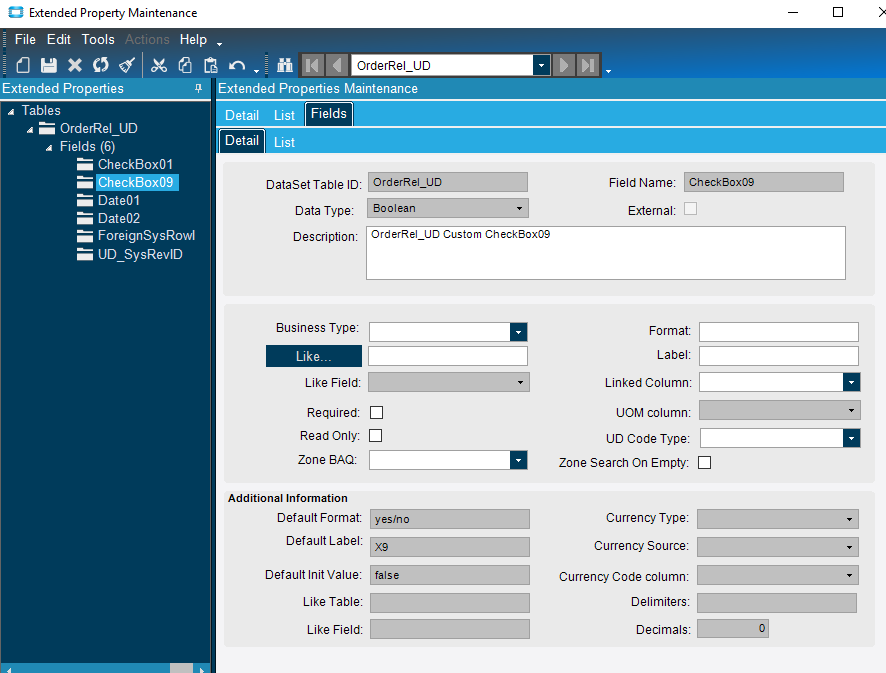Pin the Extended Properties panel
Viewport: 886px width, 673px height.
198,88
